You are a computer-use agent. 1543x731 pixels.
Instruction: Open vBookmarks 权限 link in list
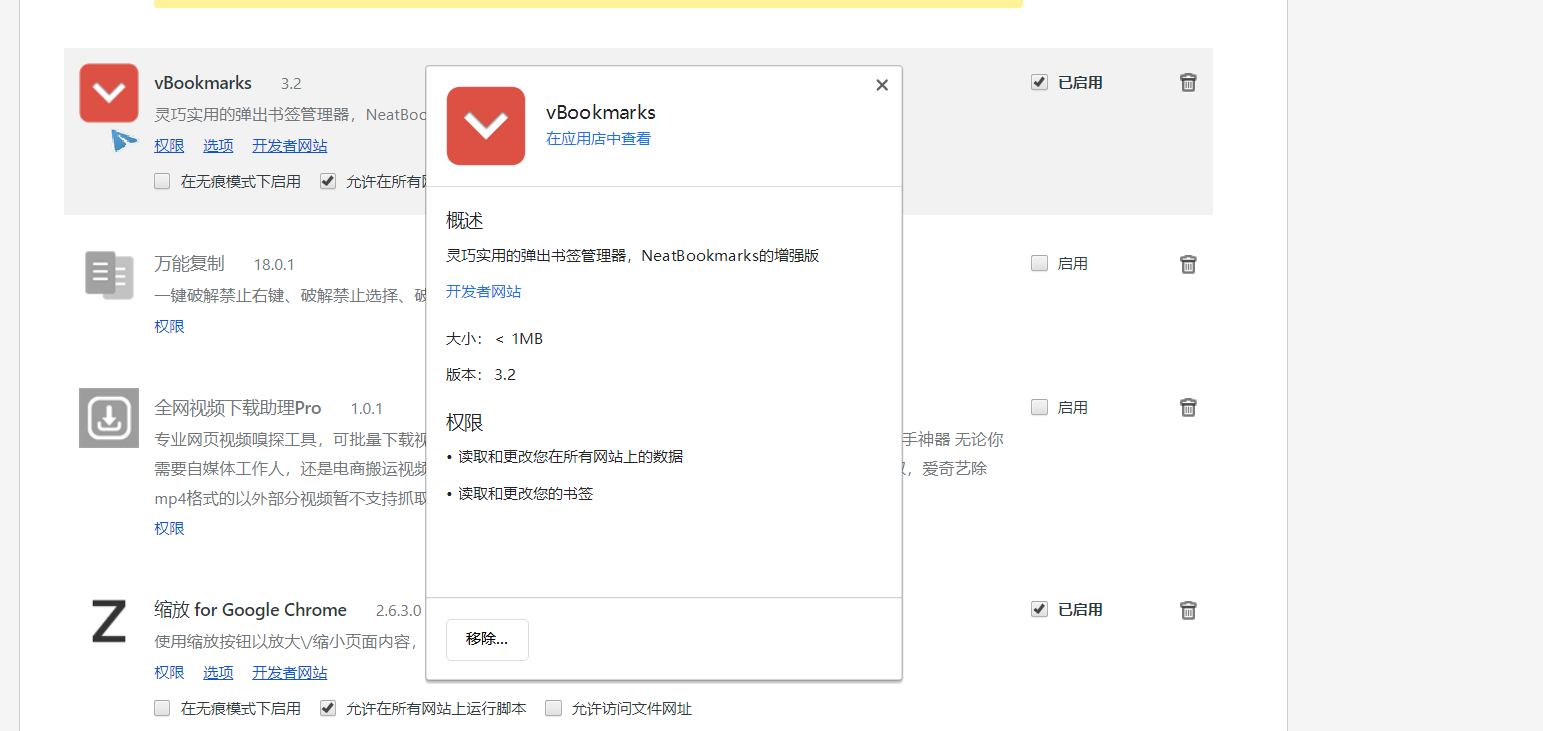169,146
